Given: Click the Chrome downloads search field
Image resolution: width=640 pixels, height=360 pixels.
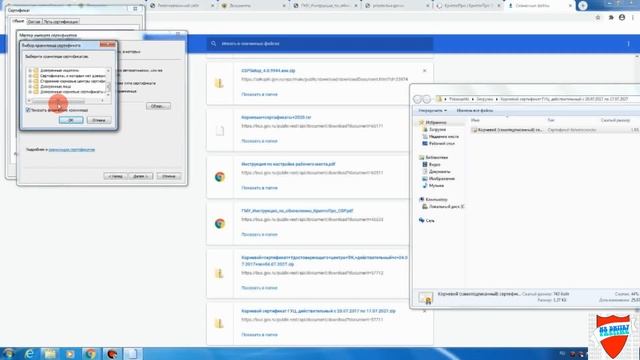Looking at the screenshot, I should [x=320, y=44].
